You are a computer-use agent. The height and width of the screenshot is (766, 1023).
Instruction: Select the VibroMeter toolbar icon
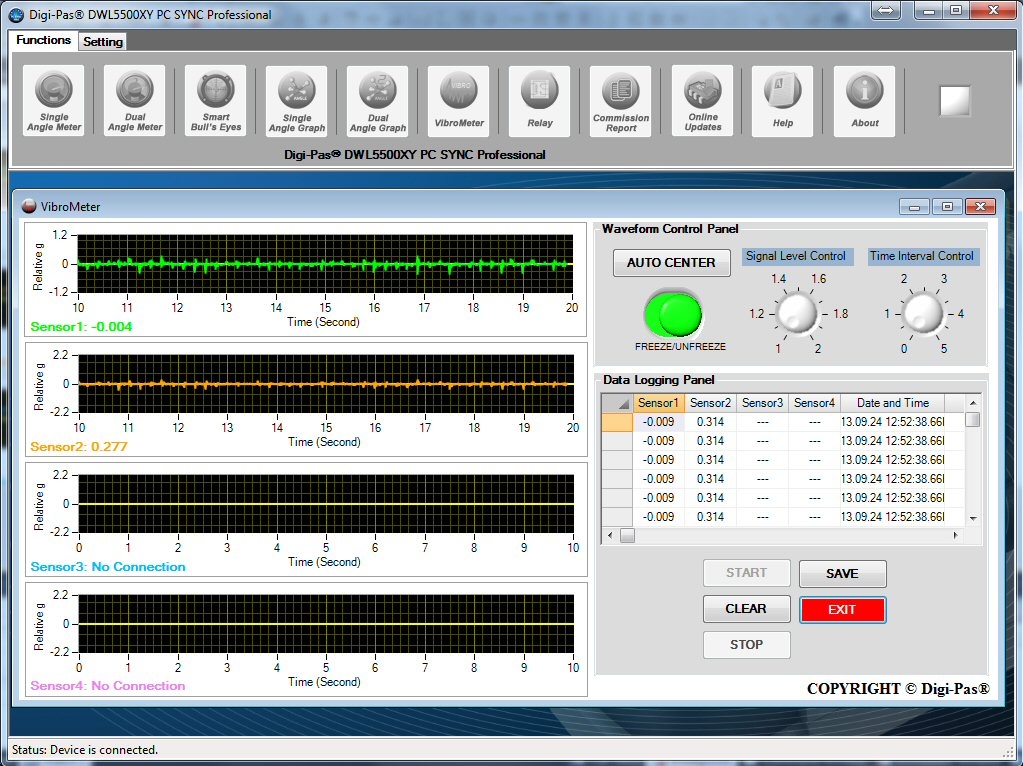[x=459, y=101]
